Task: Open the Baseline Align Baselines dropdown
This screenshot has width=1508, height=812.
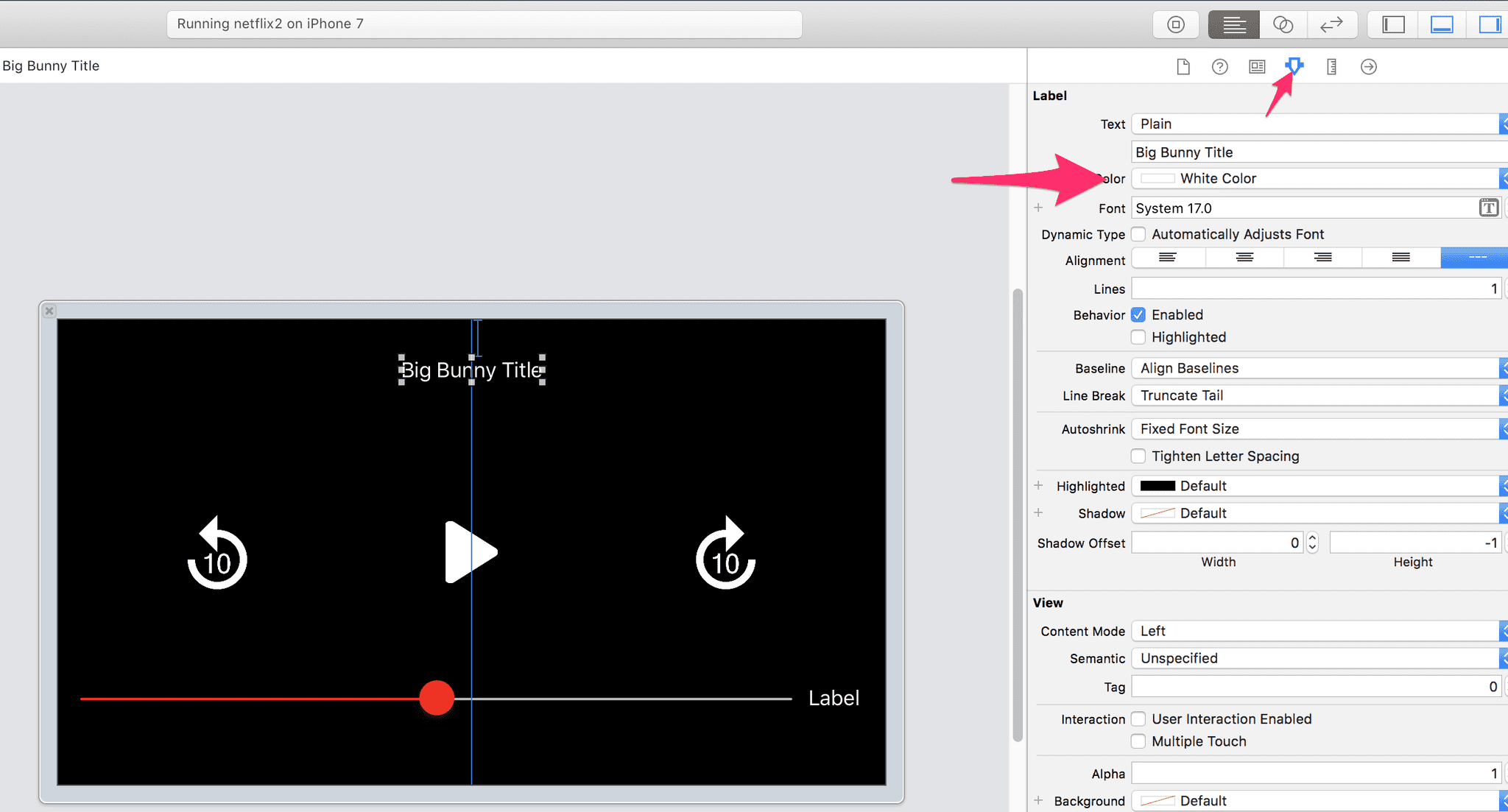Action: click(1319, 368)
